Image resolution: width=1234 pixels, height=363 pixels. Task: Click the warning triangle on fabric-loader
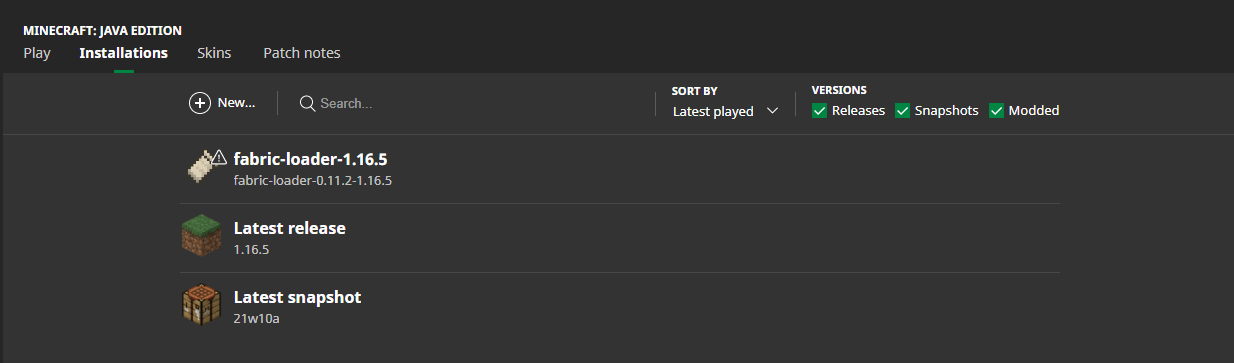(x=220, y=157)
